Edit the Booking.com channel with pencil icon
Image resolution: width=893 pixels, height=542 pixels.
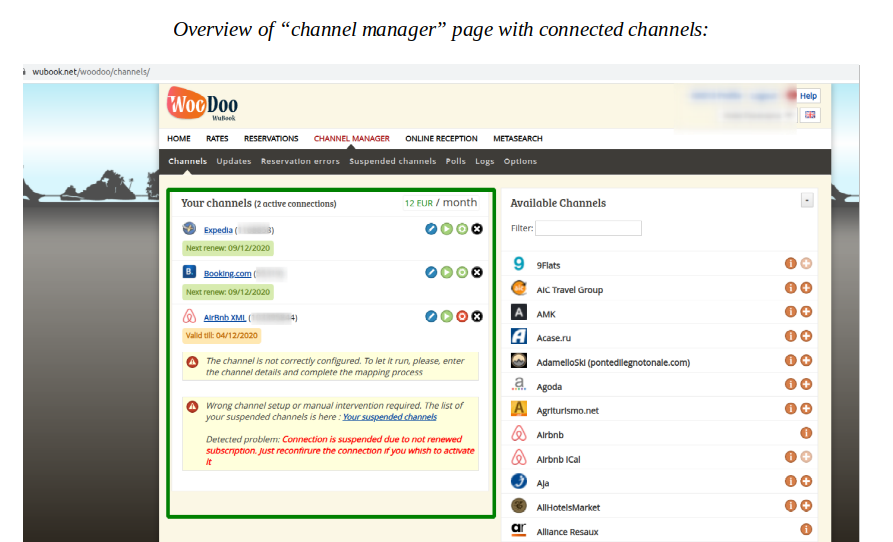431,273
